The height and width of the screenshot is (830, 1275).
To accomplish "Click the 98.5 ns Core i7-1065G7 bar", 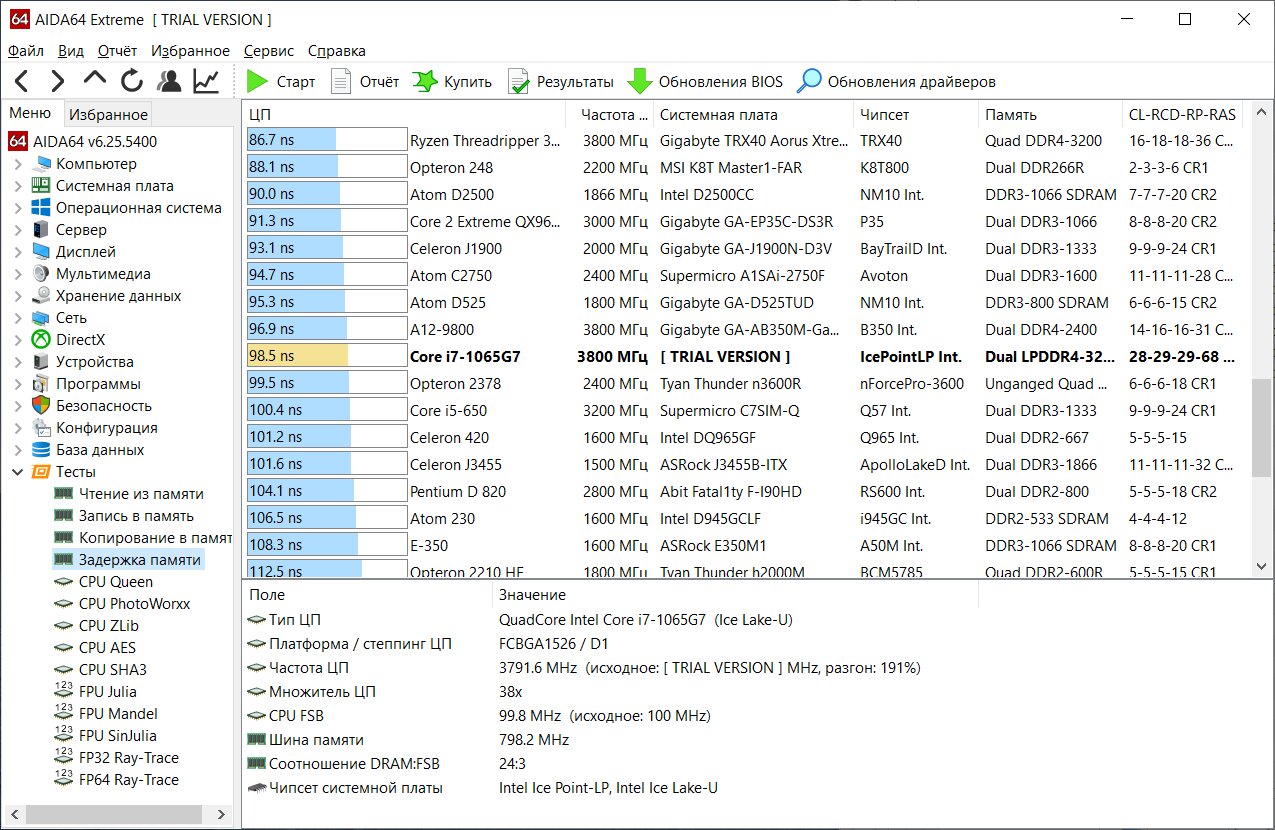I will [x=327, y=356].
